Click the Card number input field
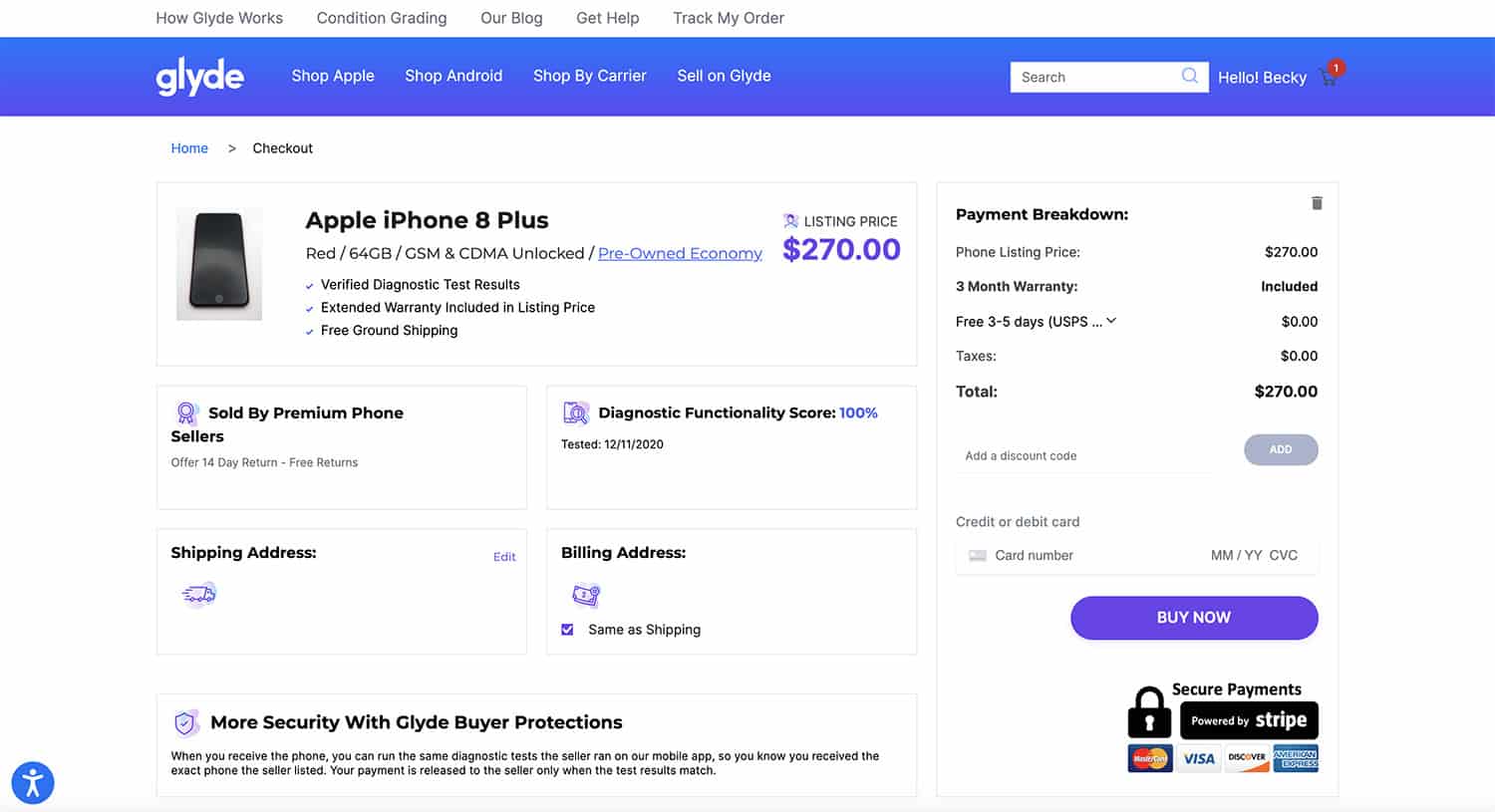The image size is (1495, 812). point(1037,555)
